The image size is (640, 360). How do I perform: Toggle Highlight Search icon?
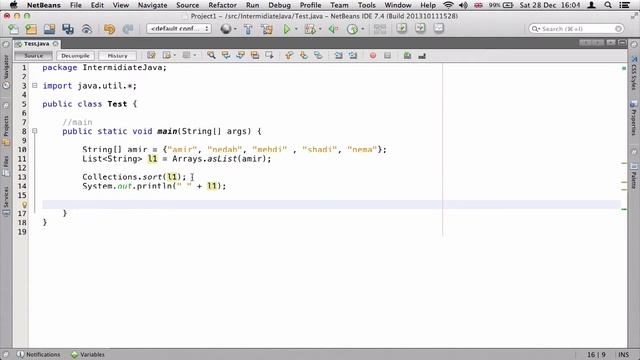255,56
